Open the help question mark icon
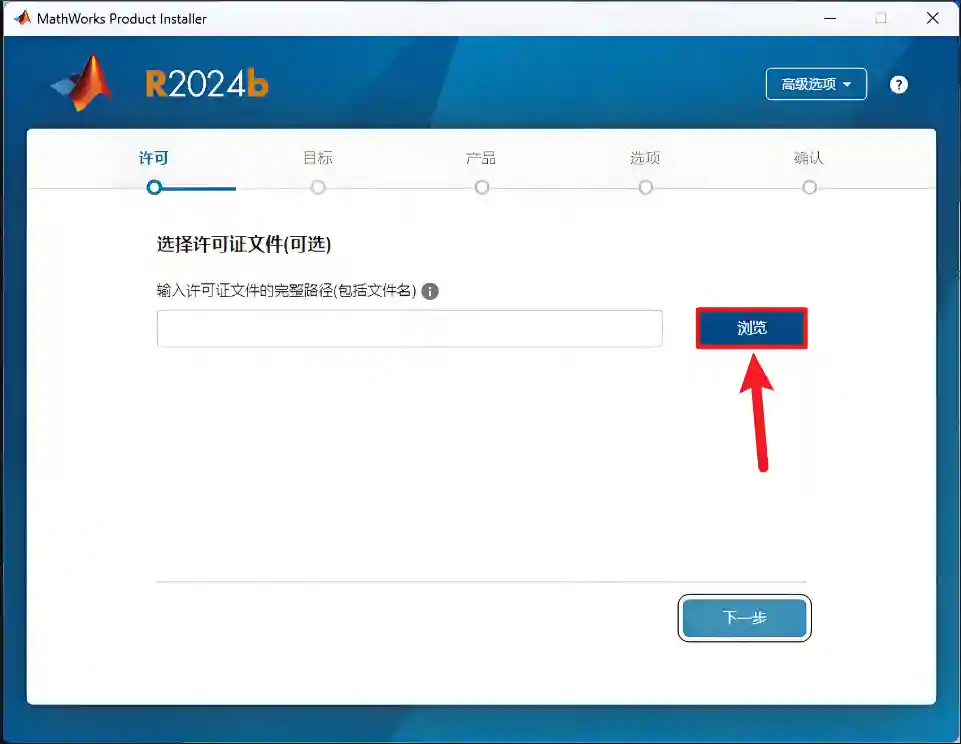This screenshot has width=961, height=744. tap(899, 85)
